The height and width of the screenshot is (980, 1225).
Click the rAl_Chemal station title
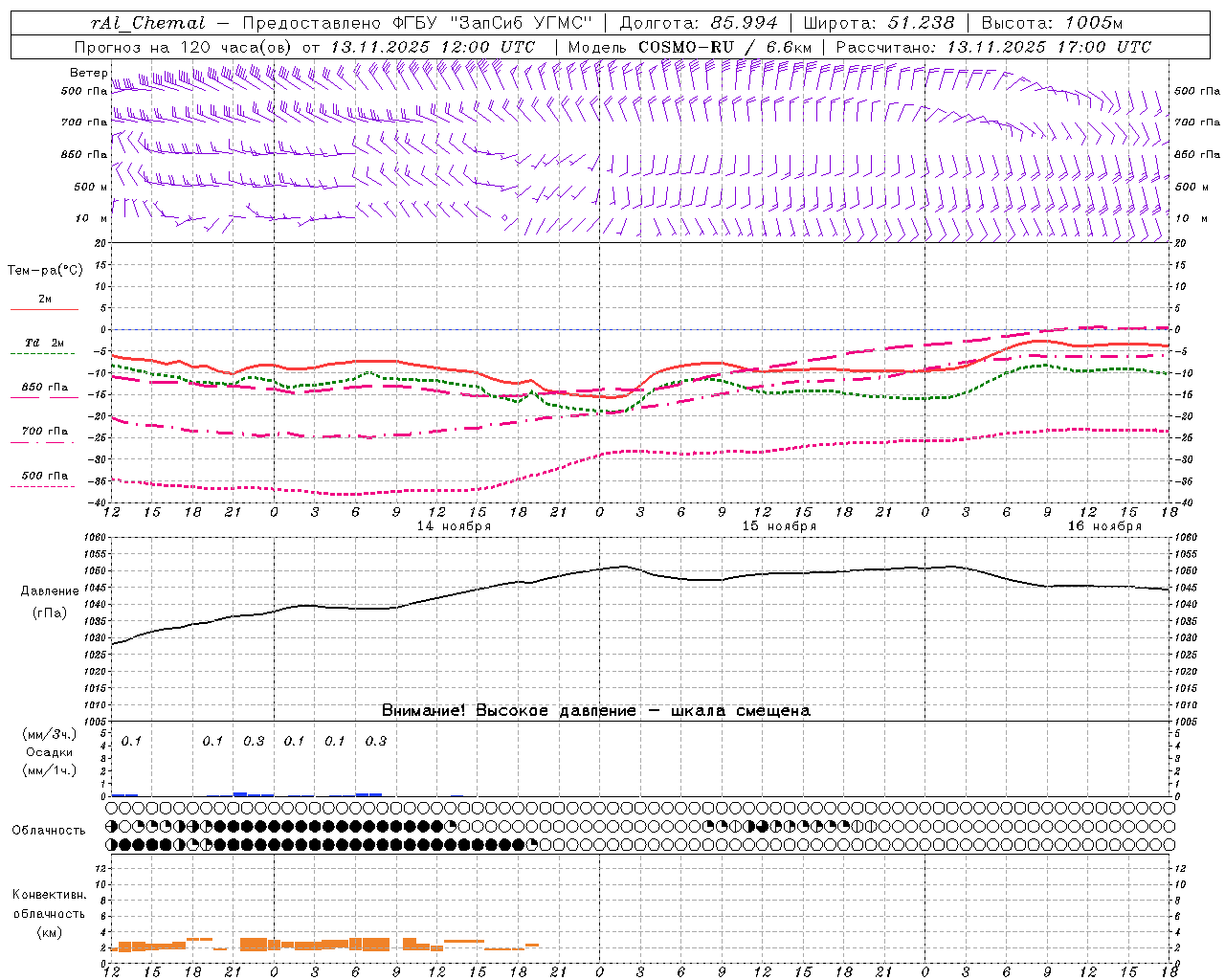(147, 23)
